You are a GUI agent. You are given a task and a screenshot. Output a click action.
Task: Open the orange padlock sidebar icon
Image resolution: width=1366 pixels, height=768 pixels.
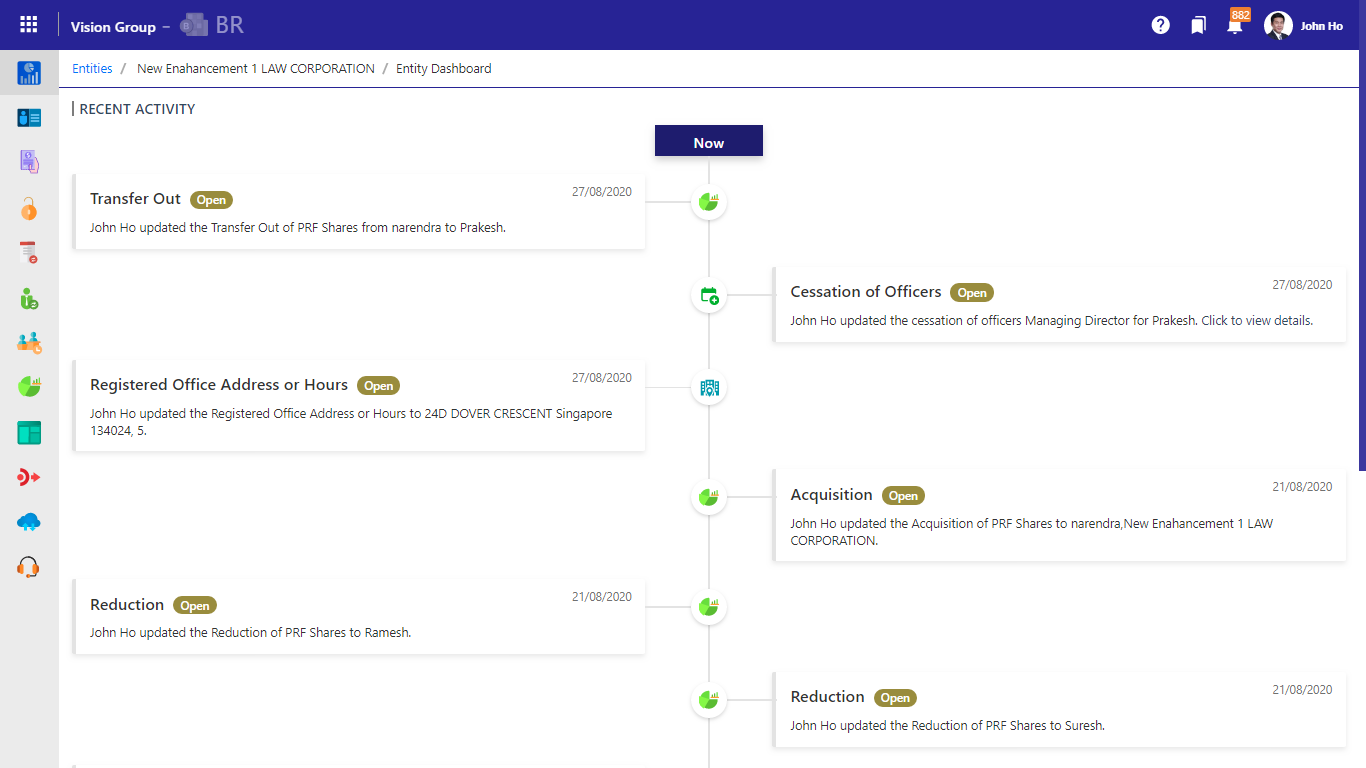coord(29,208)
